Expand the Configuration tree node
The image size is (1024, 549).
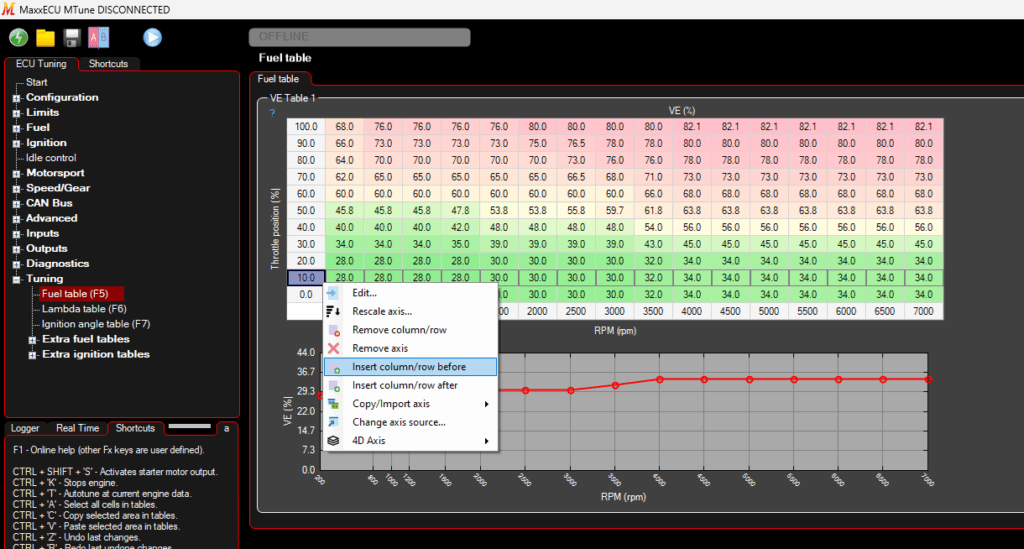tap(16, 98)
